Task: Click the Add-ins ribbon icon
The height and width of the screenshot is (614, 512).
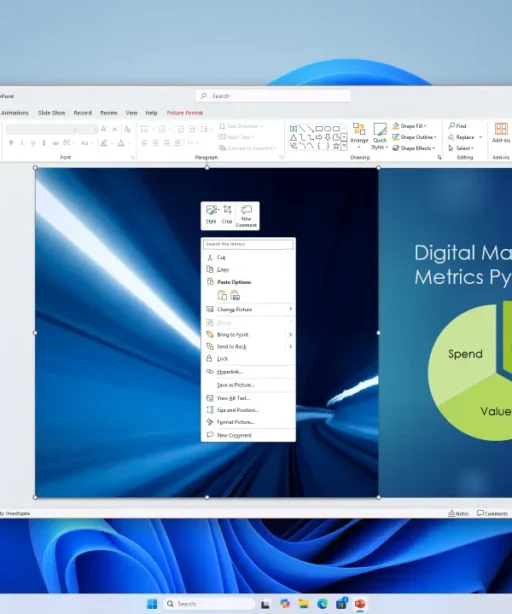Action: (x=501, y=133)
